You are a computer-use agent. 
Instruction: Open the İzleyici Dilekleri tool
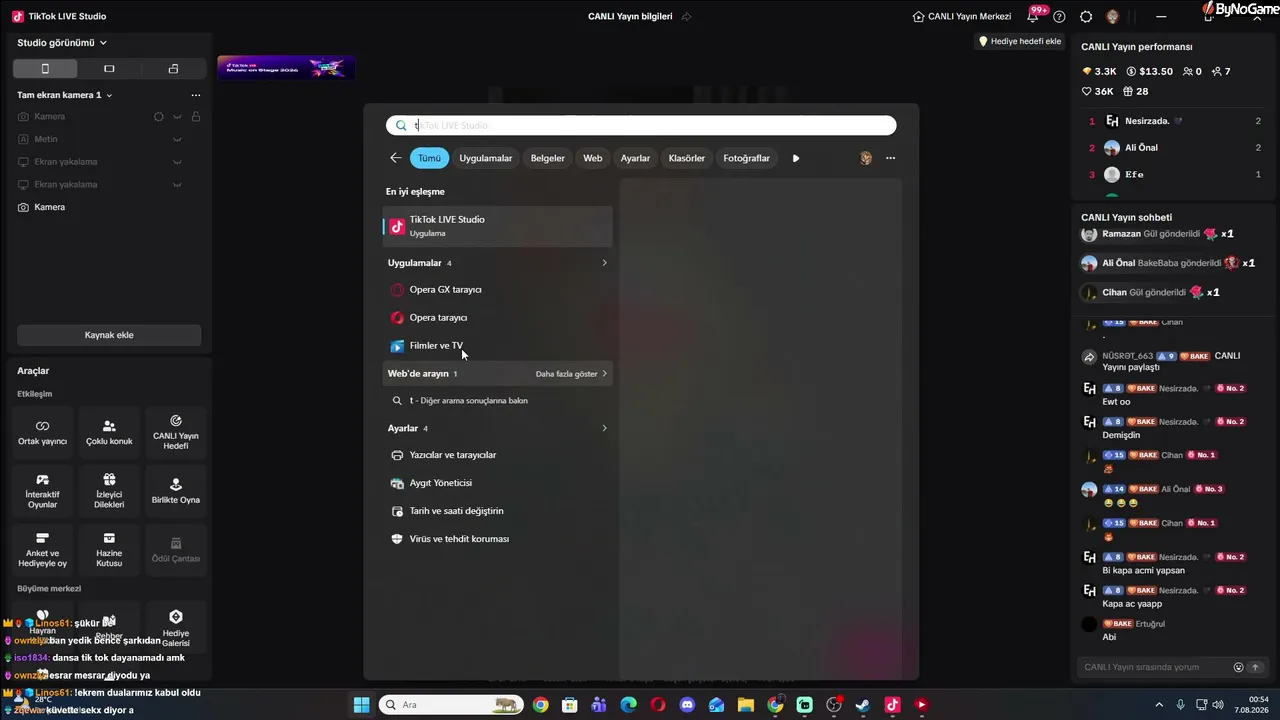pyautogui.click(x=109, y=491)
